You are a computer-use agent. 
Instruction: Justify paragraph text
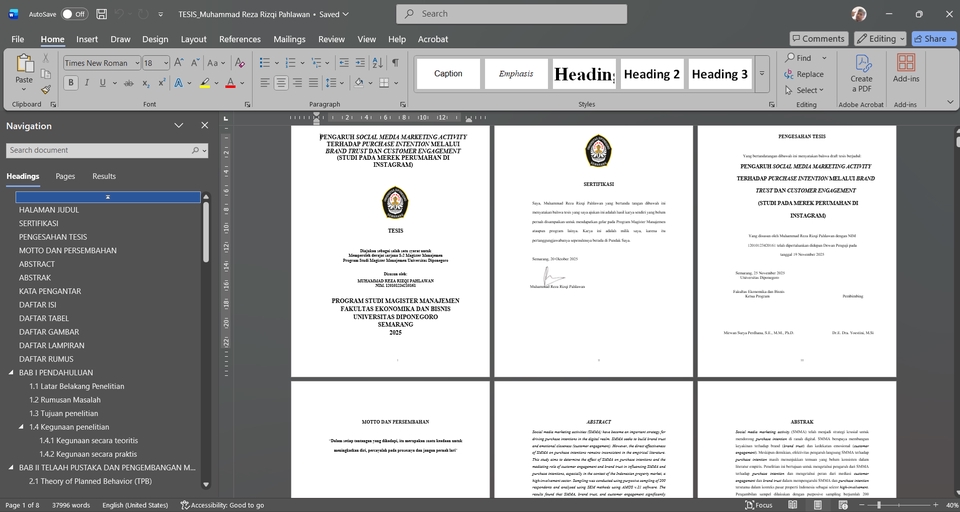(313, 83)
